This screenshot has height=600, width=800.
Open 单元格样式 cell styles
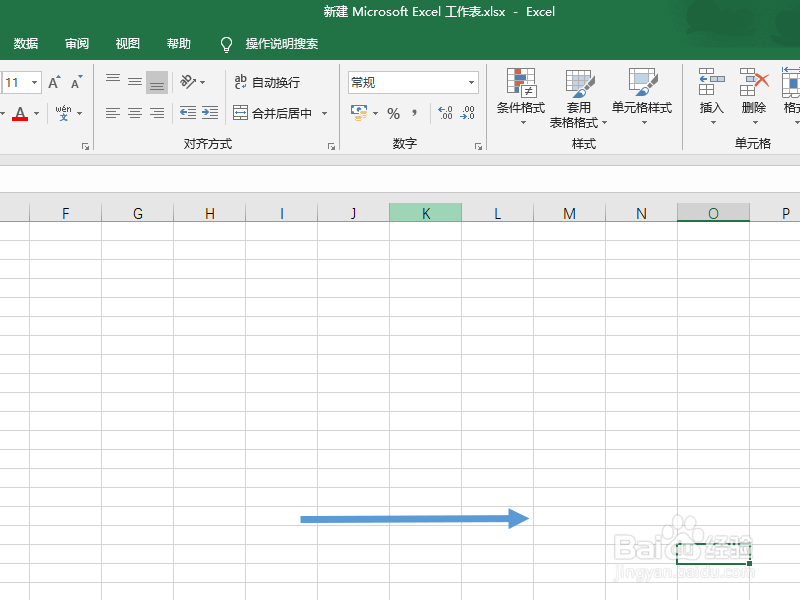point(642,97)
